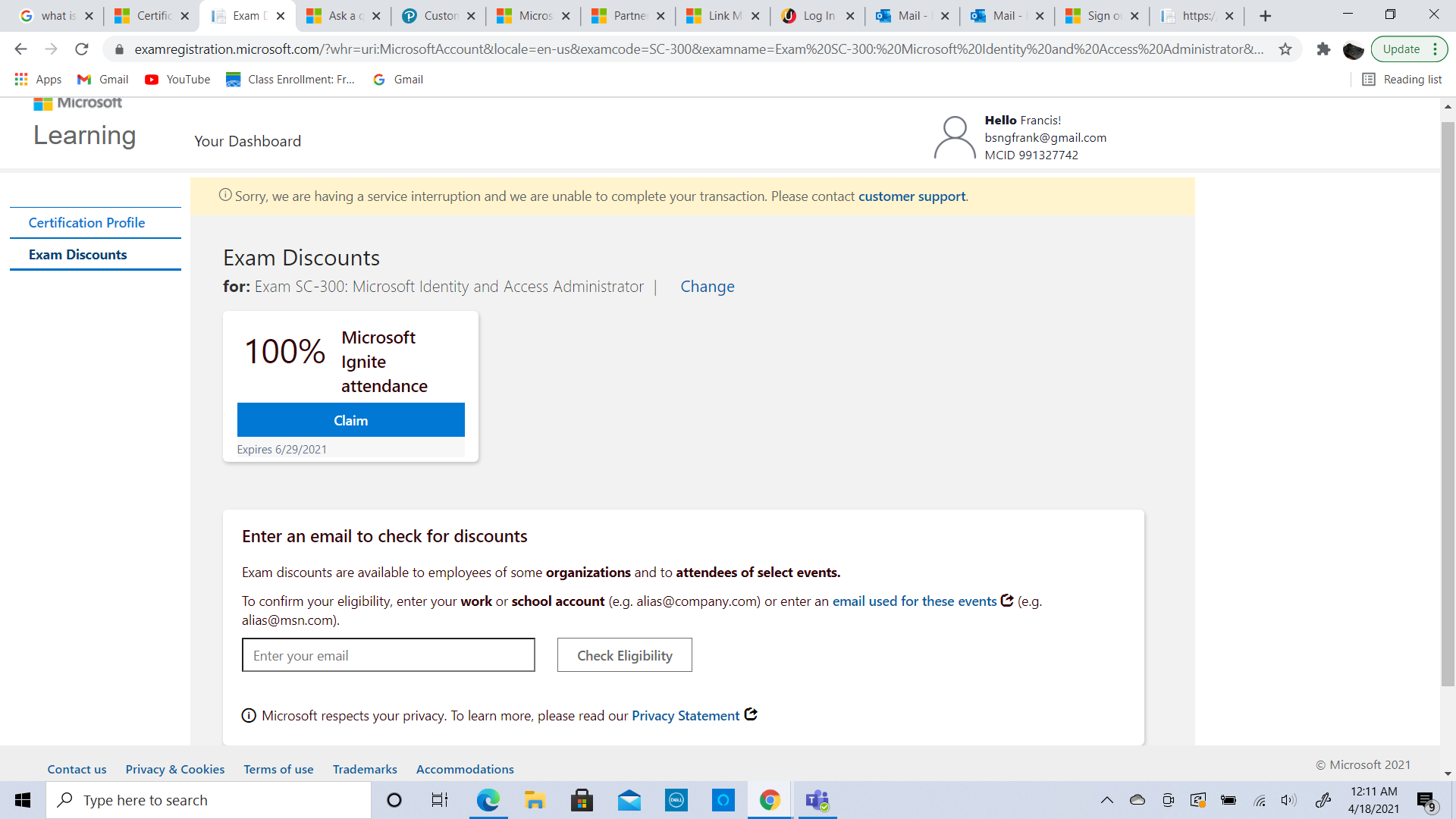Open Microsoft Teams from taskbar
This screenshot has width=1456, height=819.
click(x=817, y=800)
